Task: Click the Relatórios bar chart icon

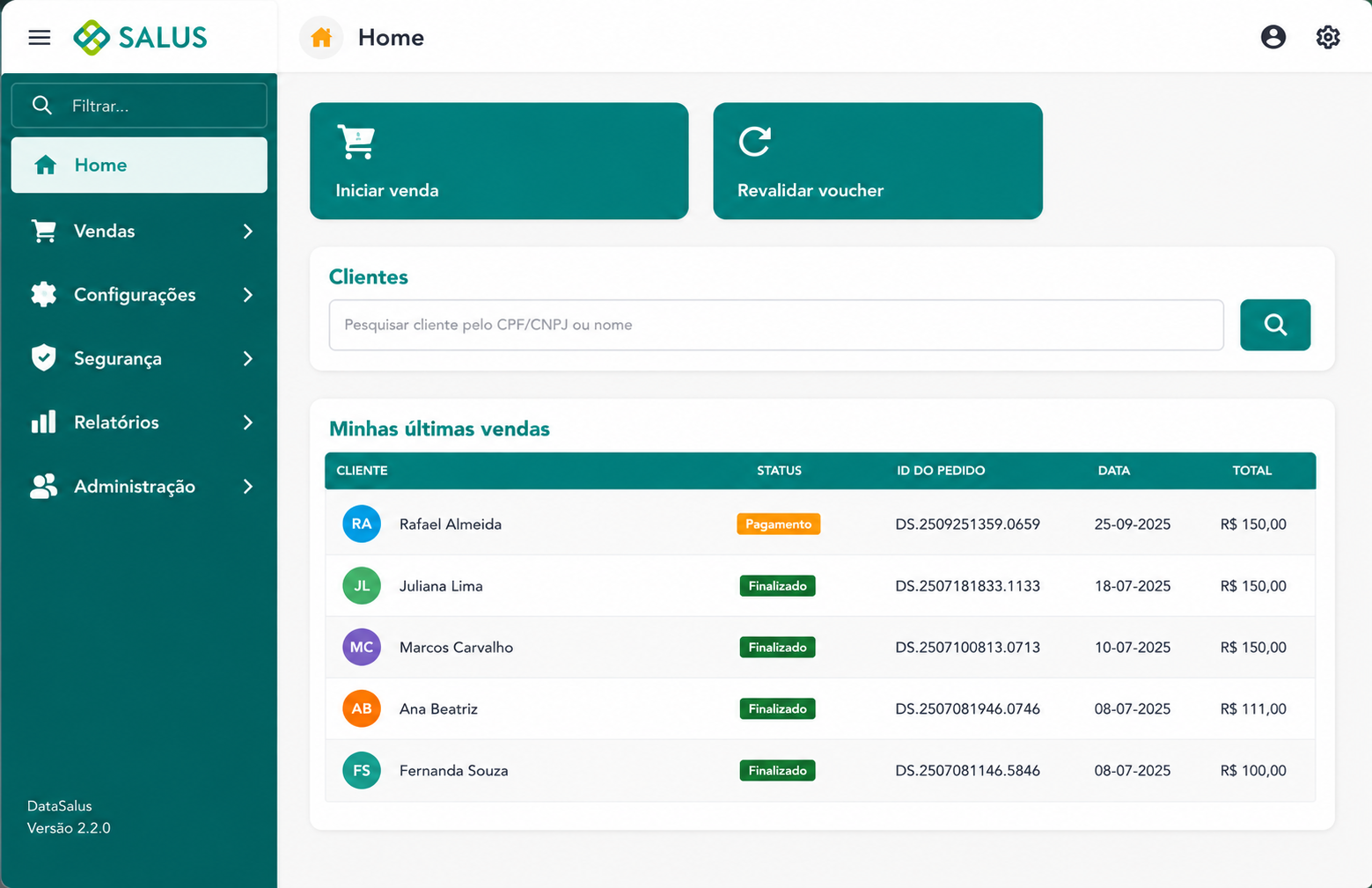Action: coord(43,422)
